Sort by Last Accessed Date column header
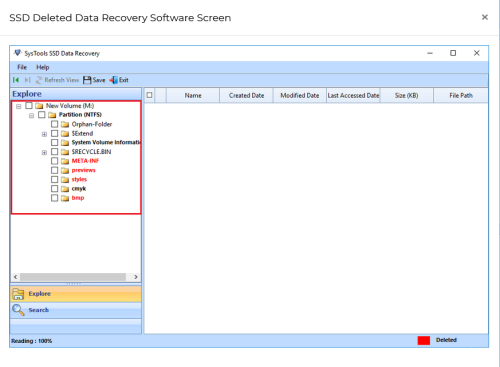 (x=353, y=95)
